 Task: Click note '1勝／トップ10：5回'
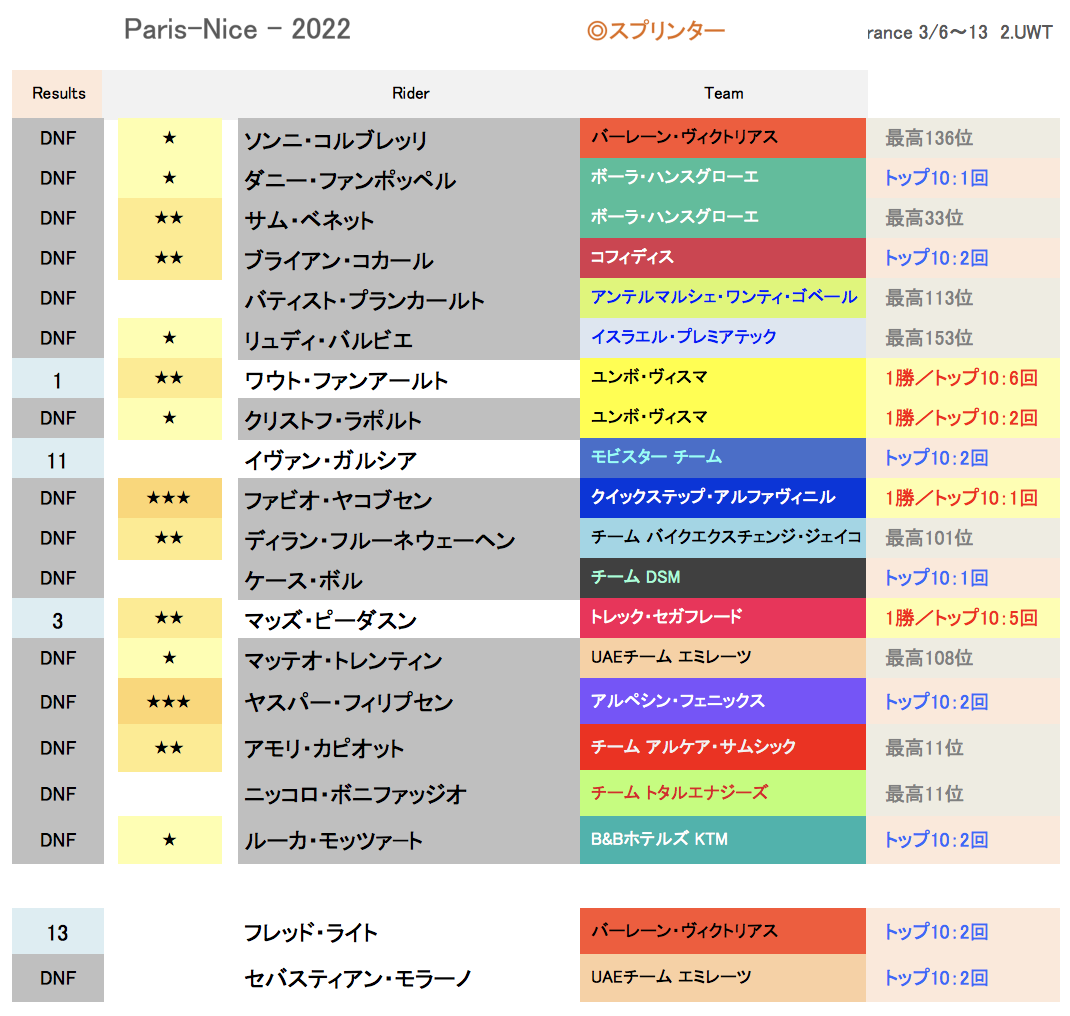(x=961, y=618)
